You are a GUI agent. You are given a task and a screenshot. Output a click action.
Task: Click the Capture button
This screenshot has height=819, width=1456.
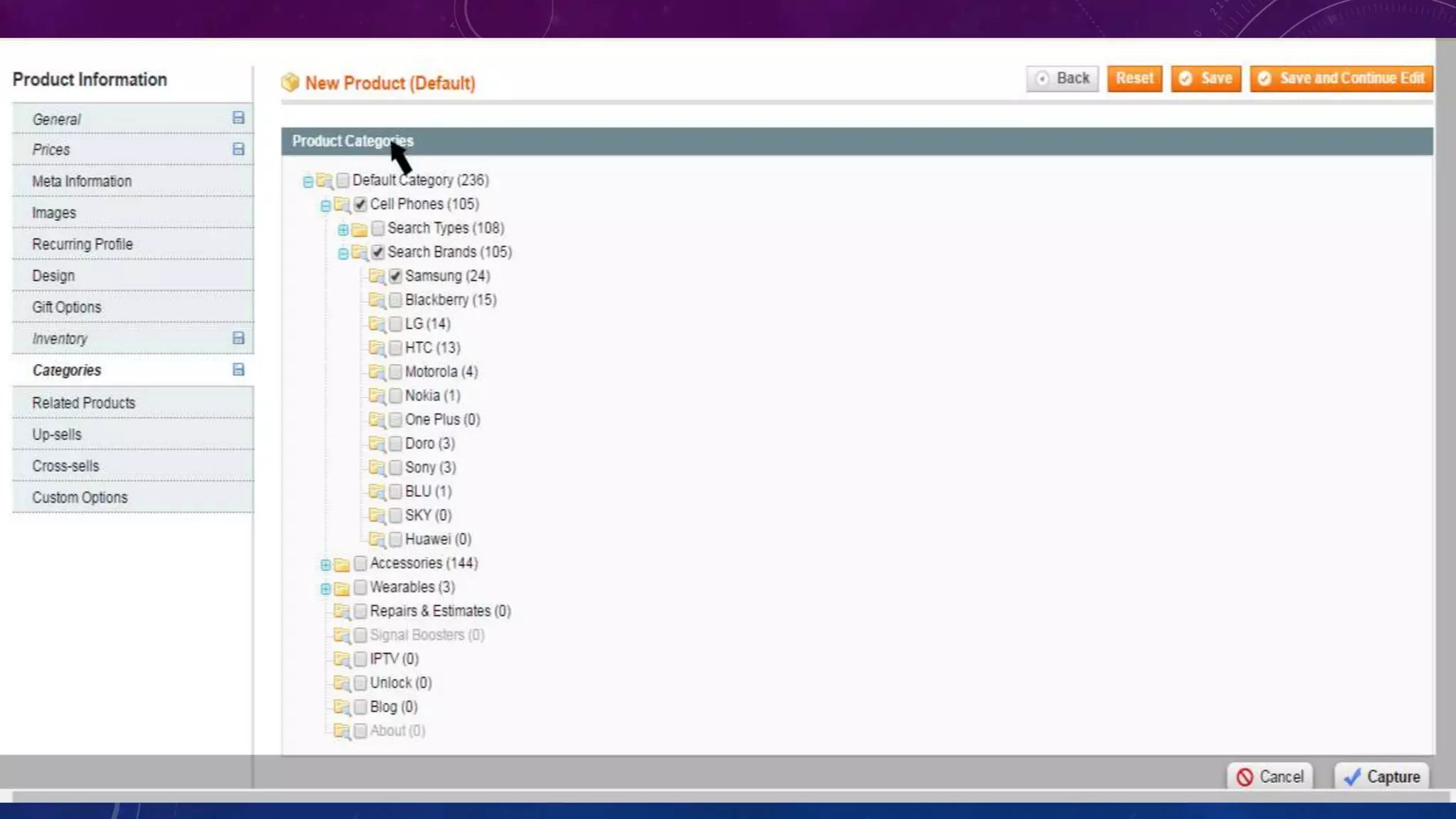pos(1381,776)
